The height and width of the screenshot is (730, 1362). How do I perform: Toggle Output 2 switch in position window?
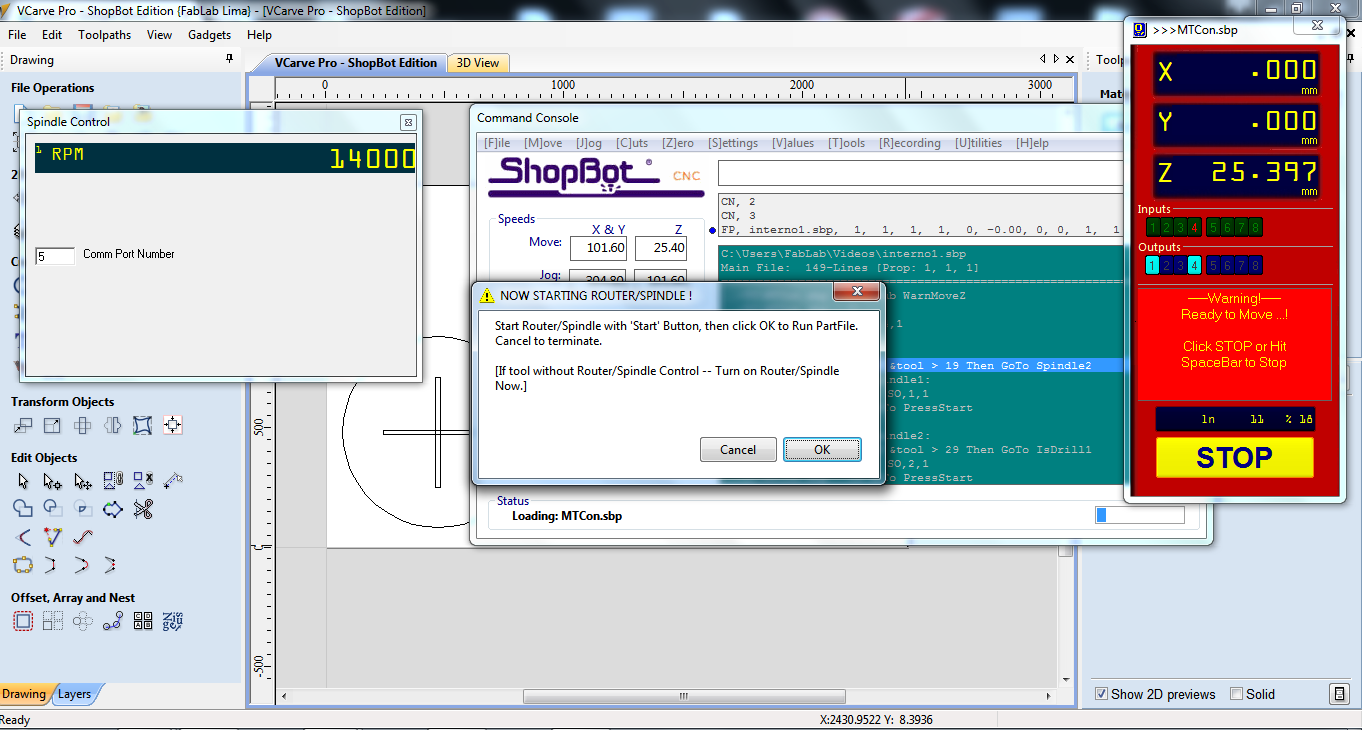tap(1165, 265)
